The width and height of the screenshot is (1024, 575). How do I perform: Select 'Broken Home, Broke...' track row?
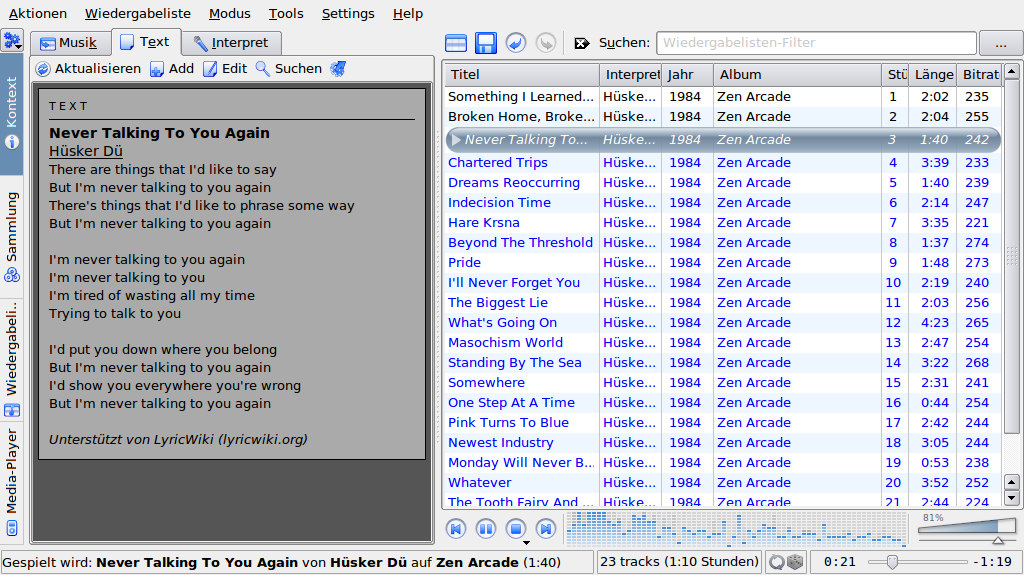coord(723,116)
